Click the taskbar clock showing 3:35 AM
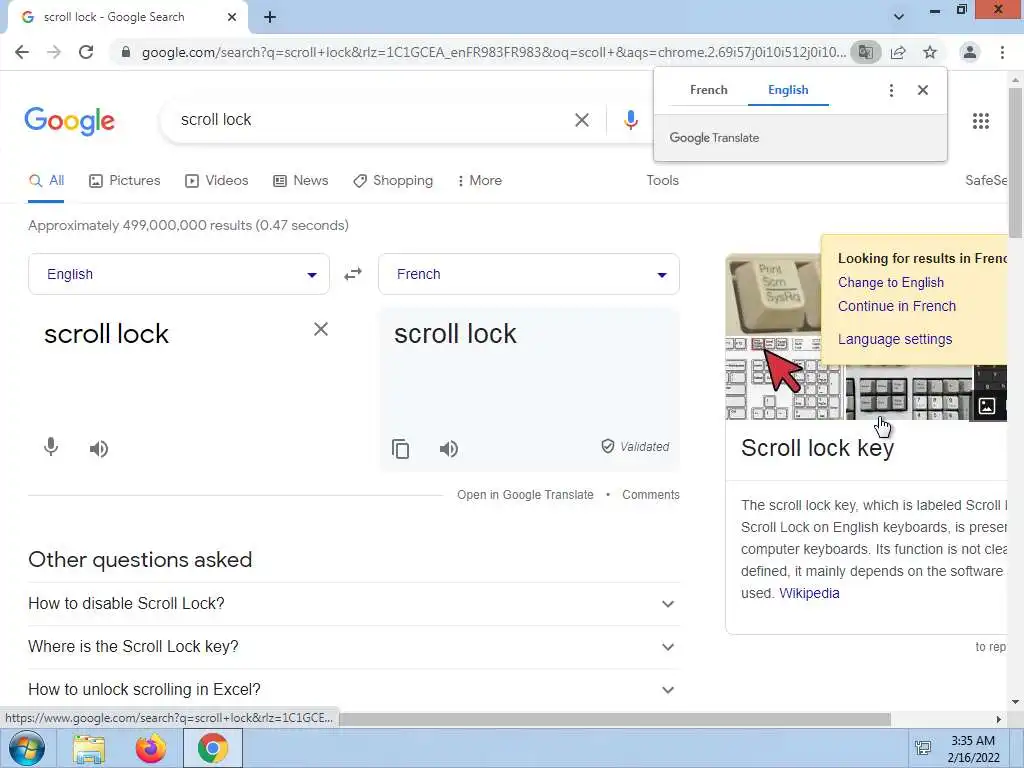Viewport: 1024px width, 768px height. tap(973, 749)
